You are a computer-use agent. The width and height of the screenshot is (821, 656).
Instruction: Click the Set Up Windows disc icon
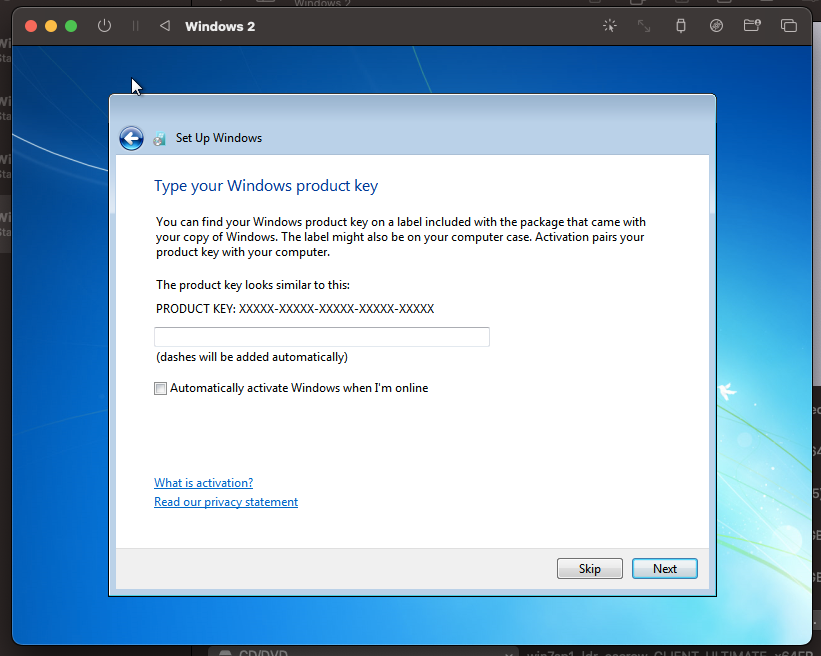pyautogui.click(x=159, y=139)
